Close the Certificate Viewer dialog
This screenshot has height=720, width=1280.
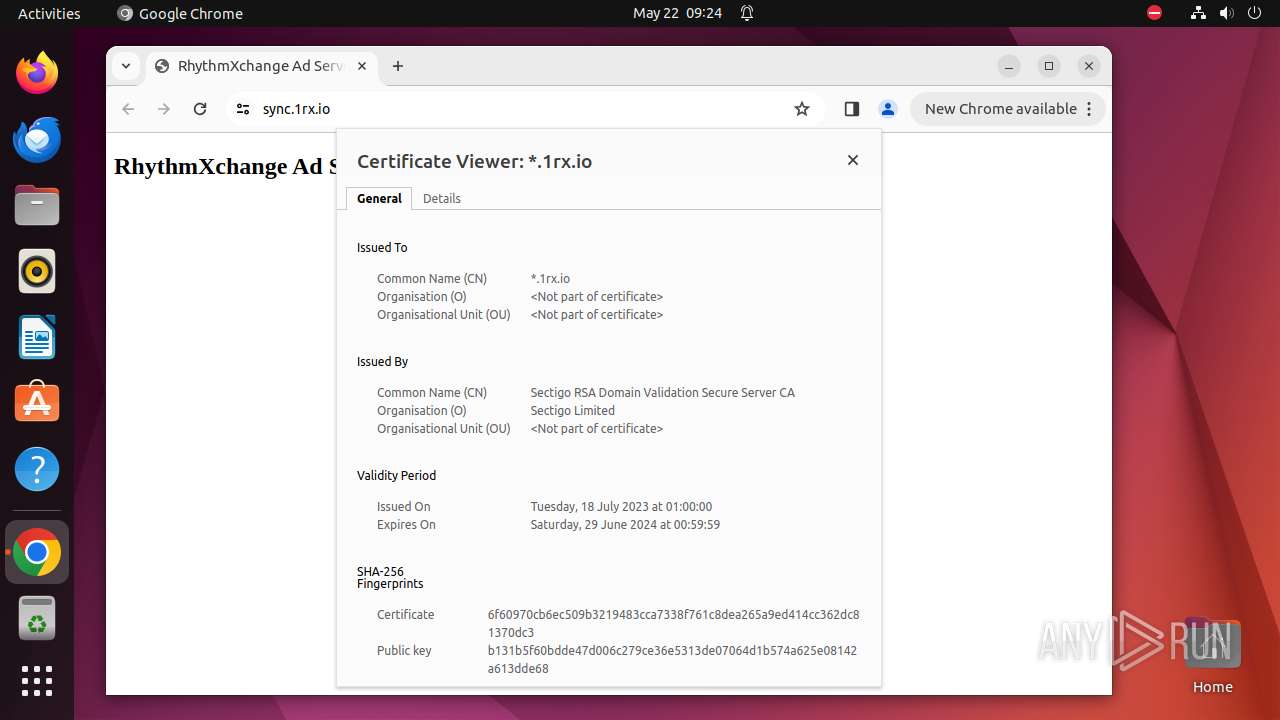853,160
